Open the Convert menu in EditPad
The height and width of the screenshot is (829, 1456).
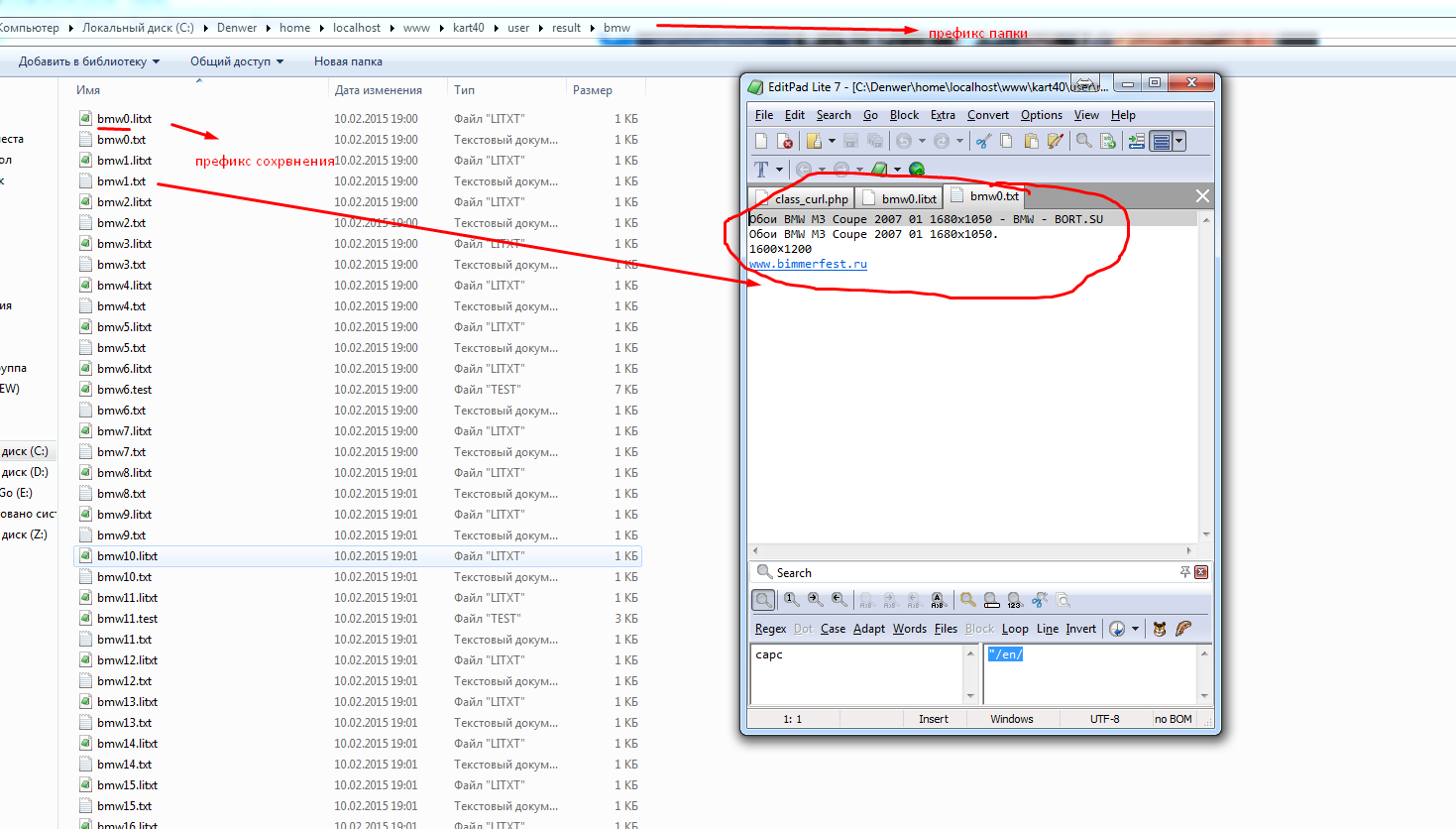click(988, 115)
